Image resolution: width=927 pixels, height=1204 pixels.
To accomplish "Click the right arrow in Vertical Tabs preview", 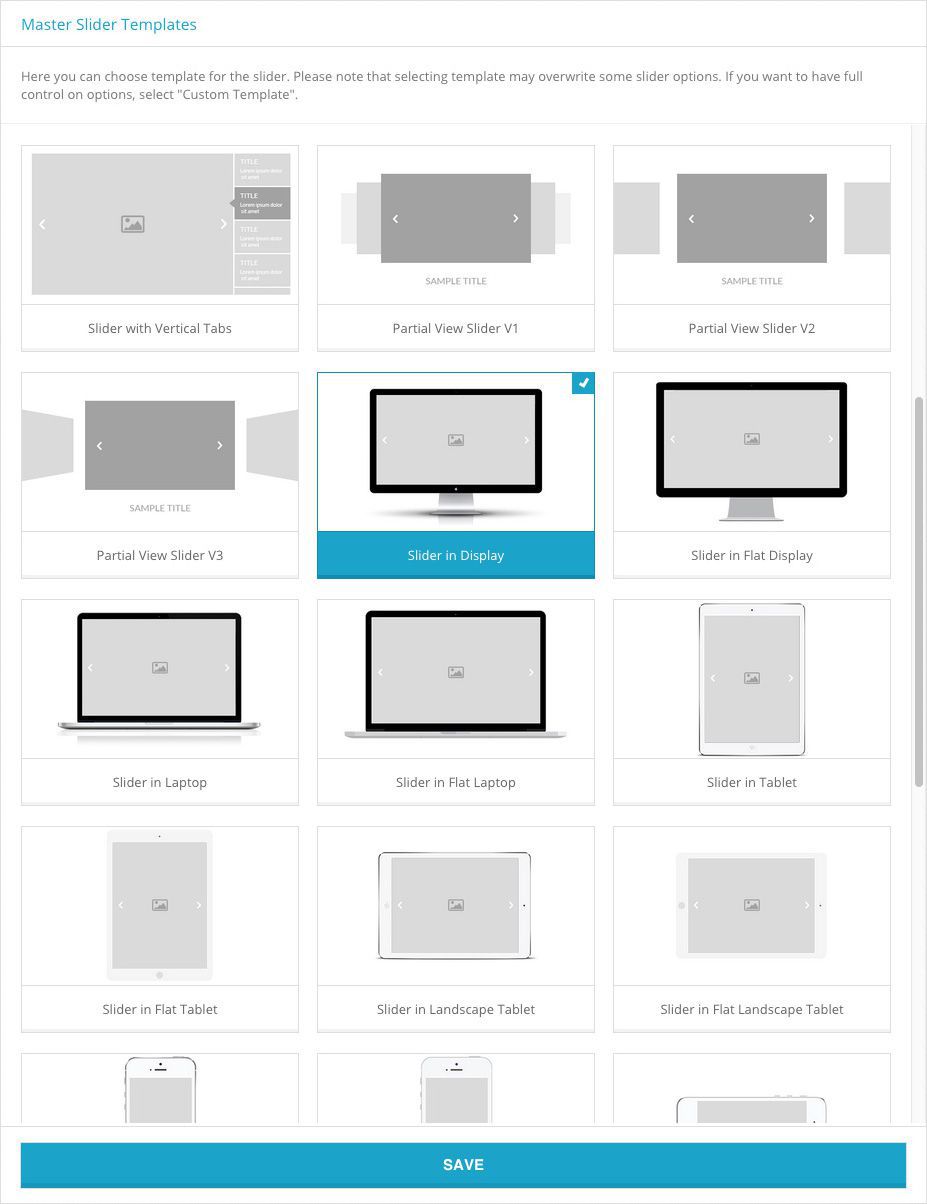I will click(223, 224).
